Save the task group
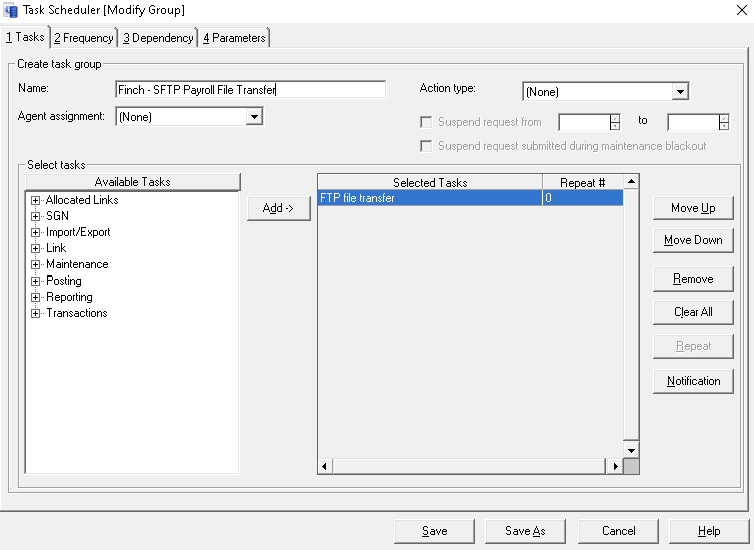Viewport: 754px width, 550px height. point(434,531)
